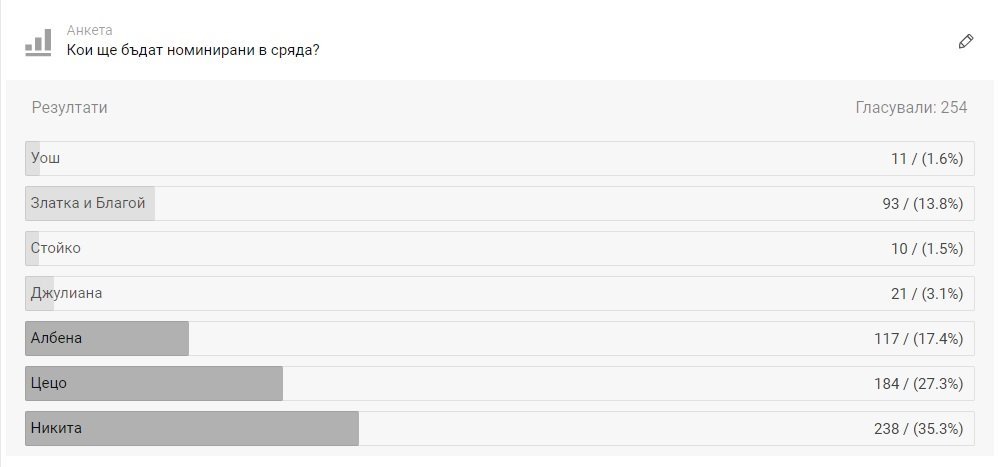Click the pencil edit poll icon

(965, 42)
